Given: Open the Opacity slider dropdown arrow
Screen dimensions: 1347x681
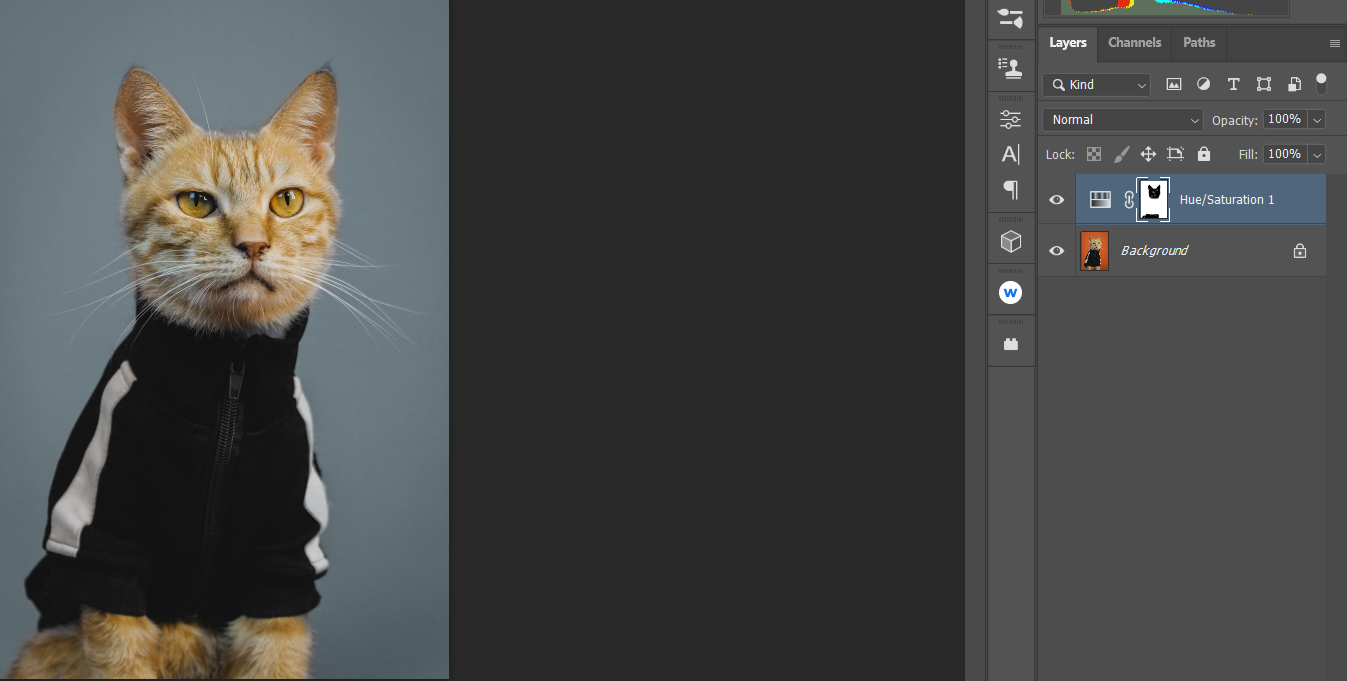Looking at the screenshot, I should [1317, 120].
